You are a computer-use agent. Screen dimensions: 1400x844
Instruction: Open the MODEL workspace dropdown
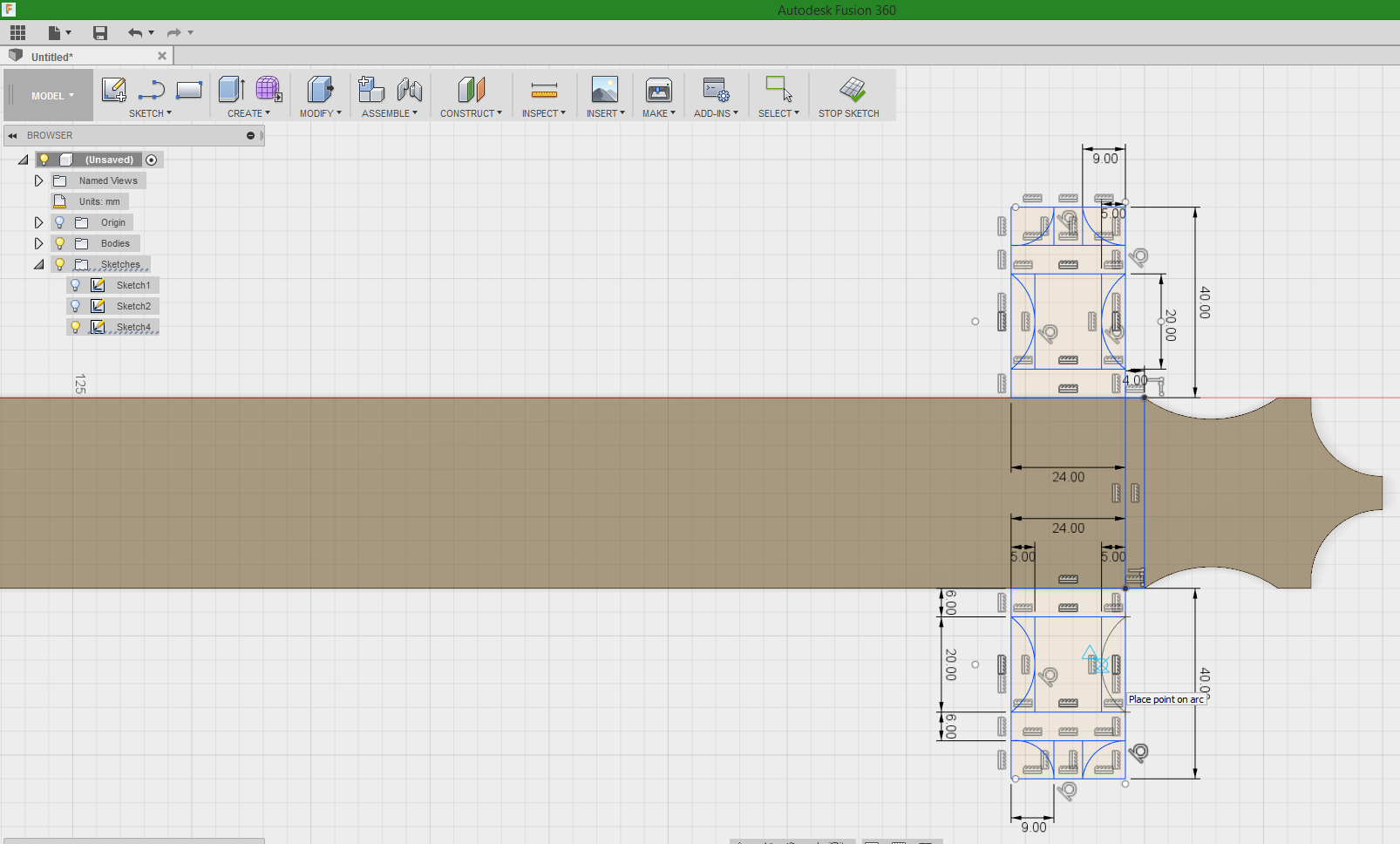[49, 96]
